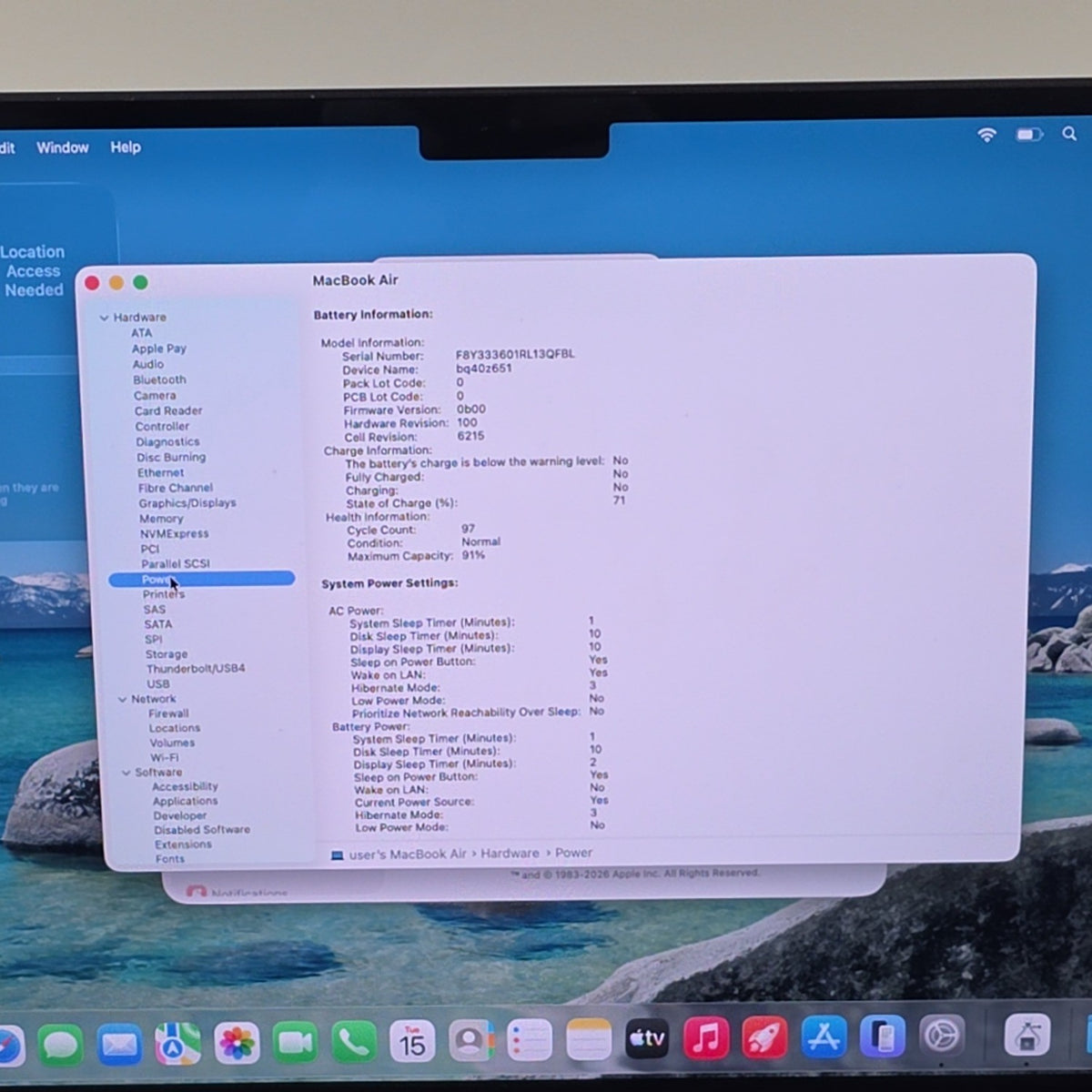The height and width of the screenshot is (1092, 1092).
Task: Select Firewall under Network
Action: 168,713
